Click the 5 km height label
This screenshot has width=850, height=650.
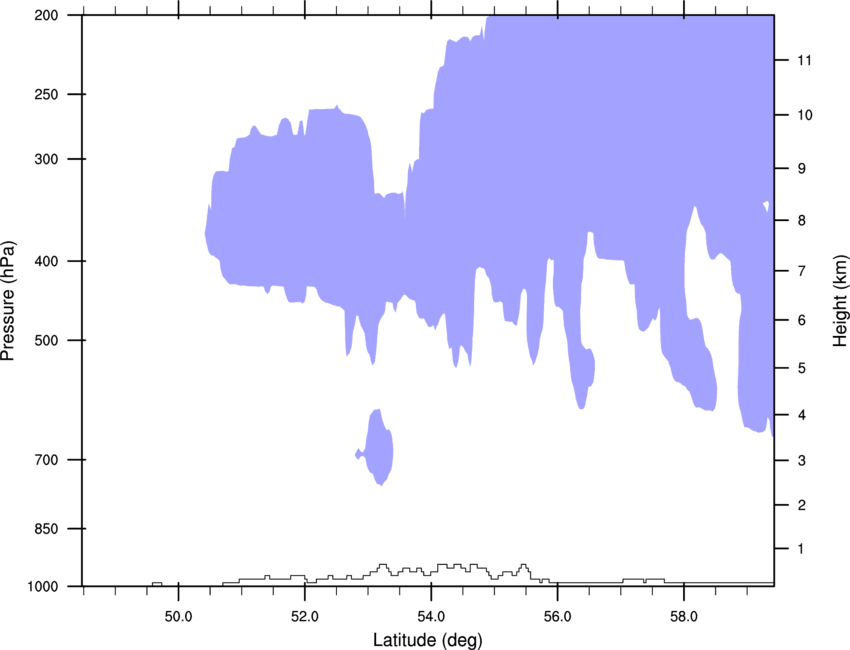pyautogui.click(x=802, y=368)
